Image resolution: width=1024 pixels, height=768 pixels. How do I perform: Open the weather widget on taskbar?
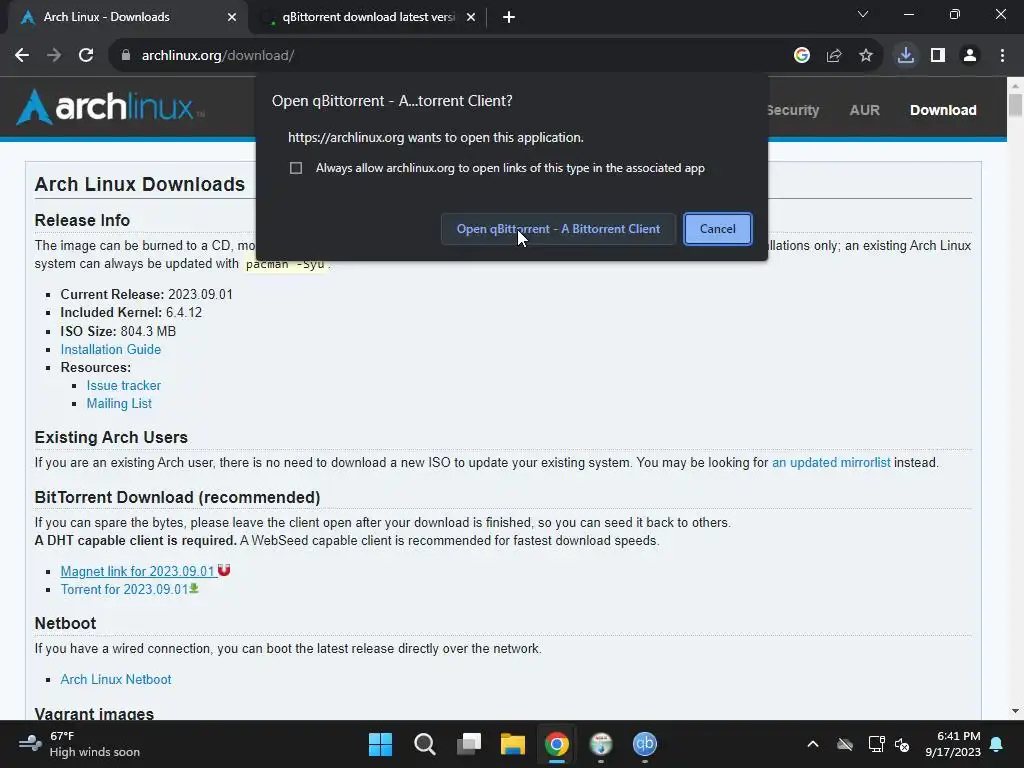pyautogui.click(x=79, y=744)
